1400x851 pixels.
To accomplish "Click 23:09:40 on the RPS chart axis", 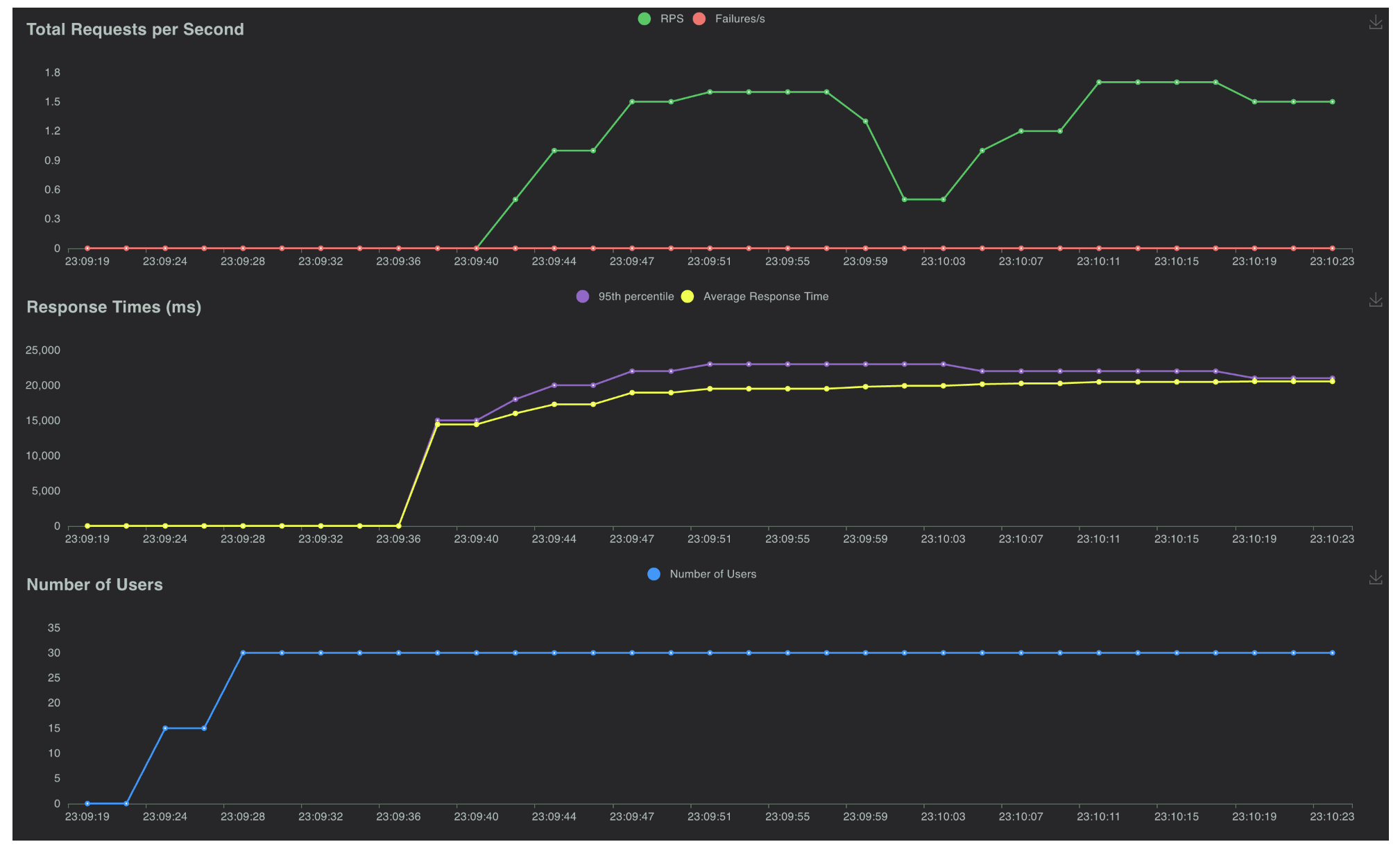I will [476, 261].
